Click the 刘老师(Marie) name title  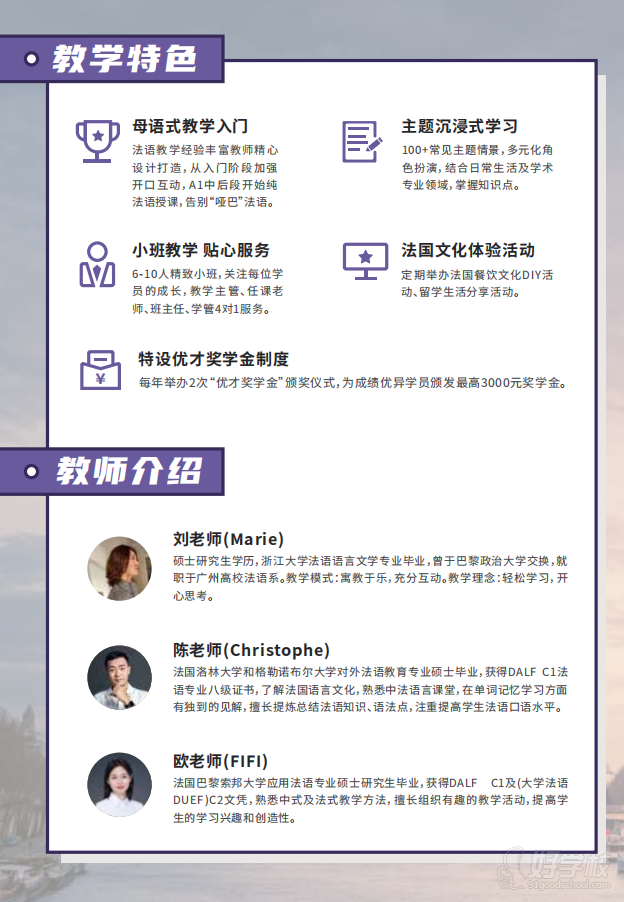point(228,538)
